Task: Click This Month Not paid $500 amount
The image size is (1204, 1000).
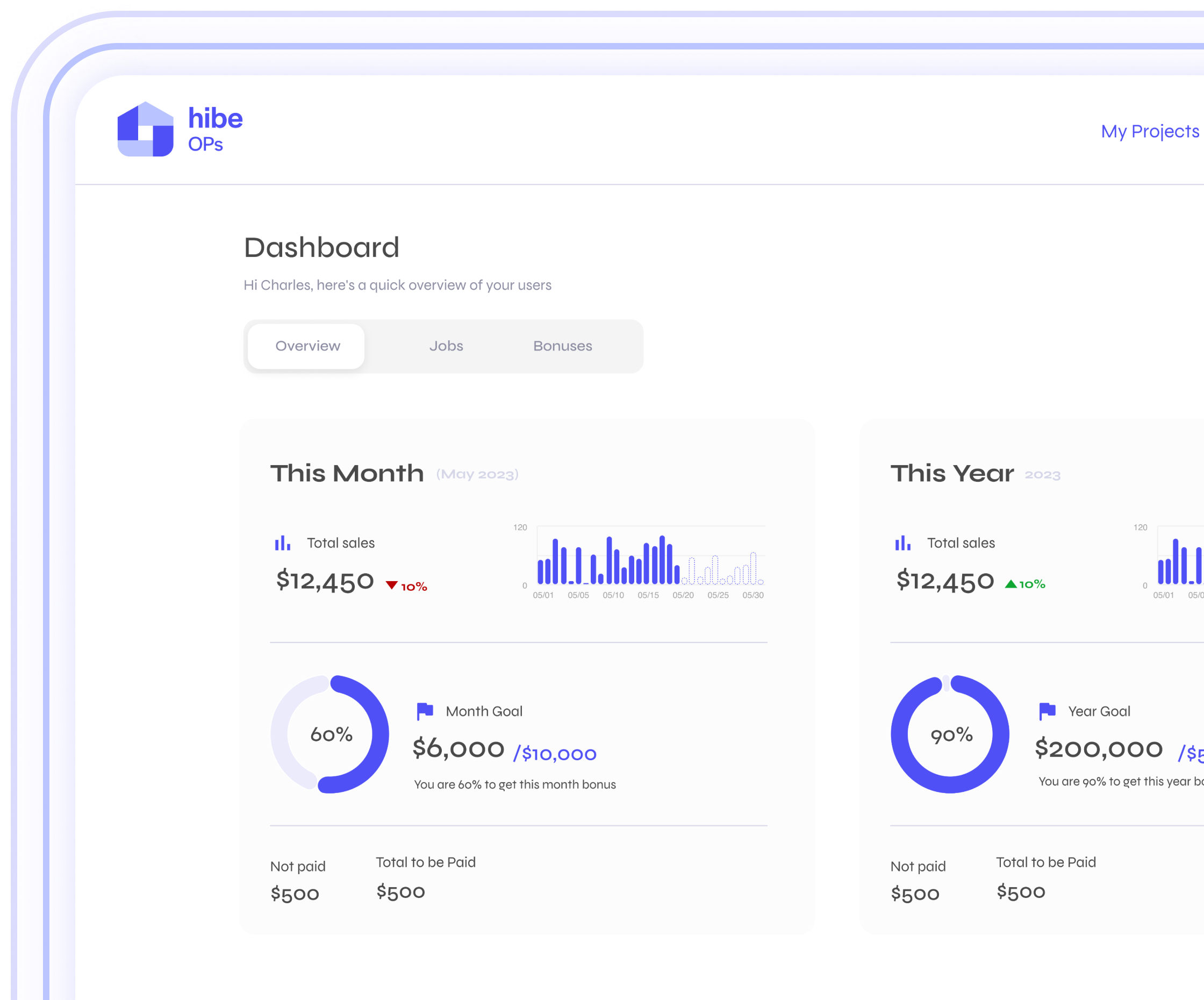Action: point(295,894)
